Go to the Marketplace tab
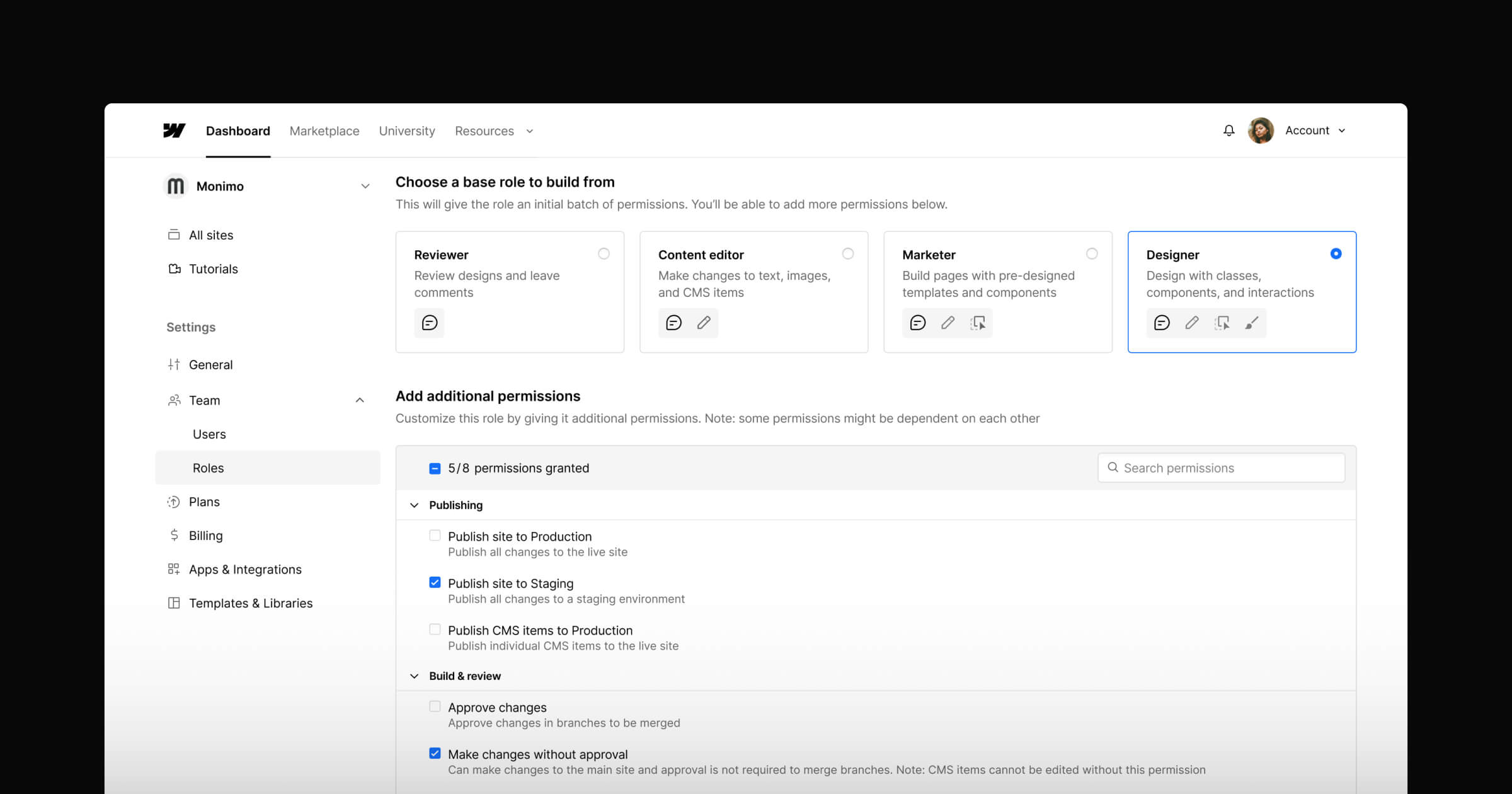The image size is (1512, 794). point(324,131)
